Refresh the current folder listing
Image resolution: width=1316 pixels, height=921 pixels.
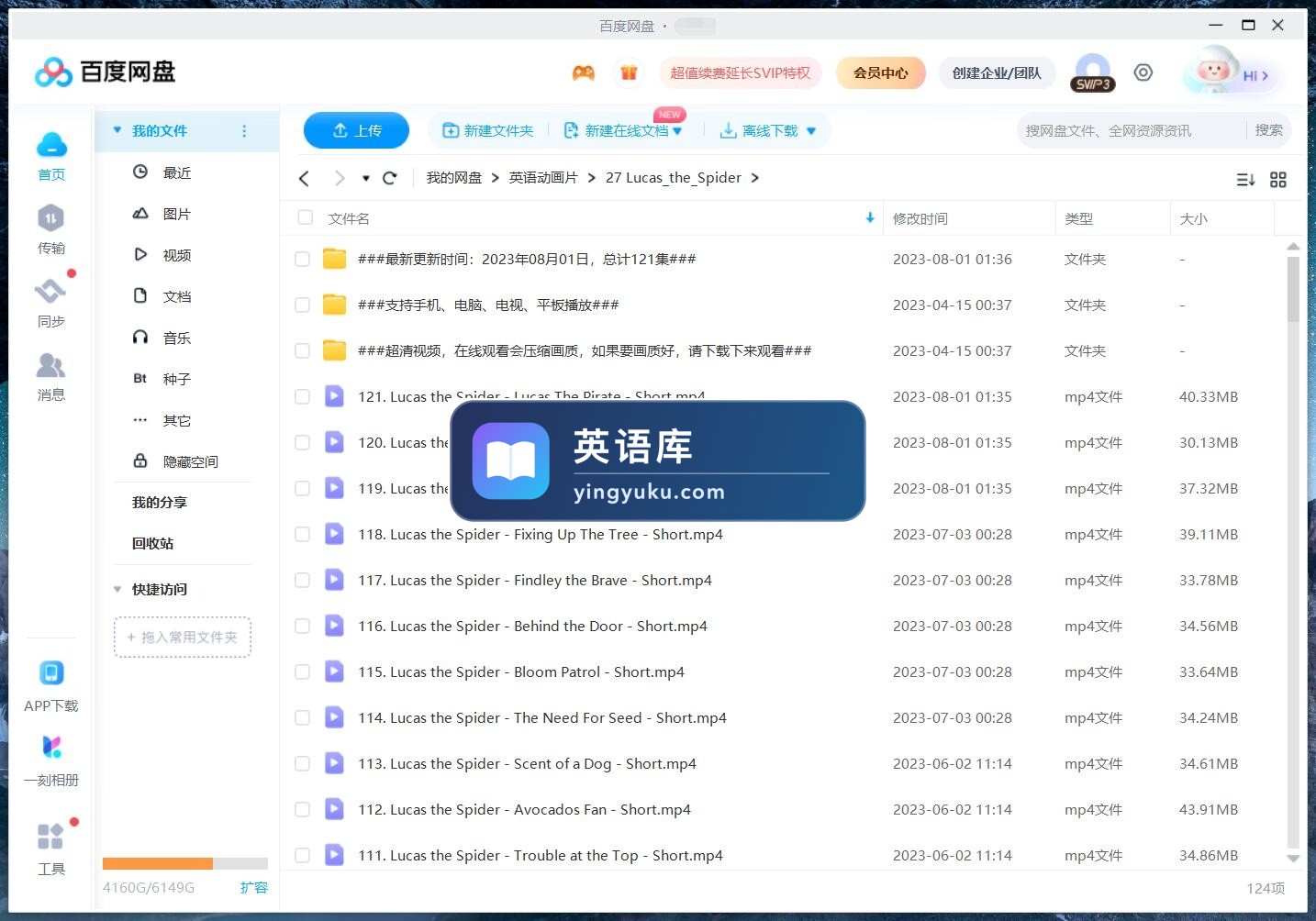[389, 178]
